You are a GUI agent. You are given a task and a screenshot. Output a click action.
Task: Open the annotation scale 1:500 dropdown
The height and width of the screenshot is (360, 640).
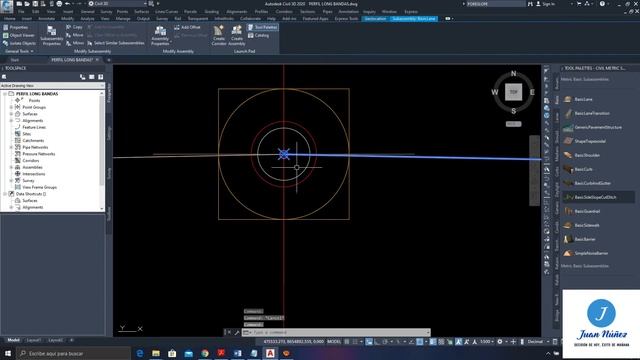[487, 342]
